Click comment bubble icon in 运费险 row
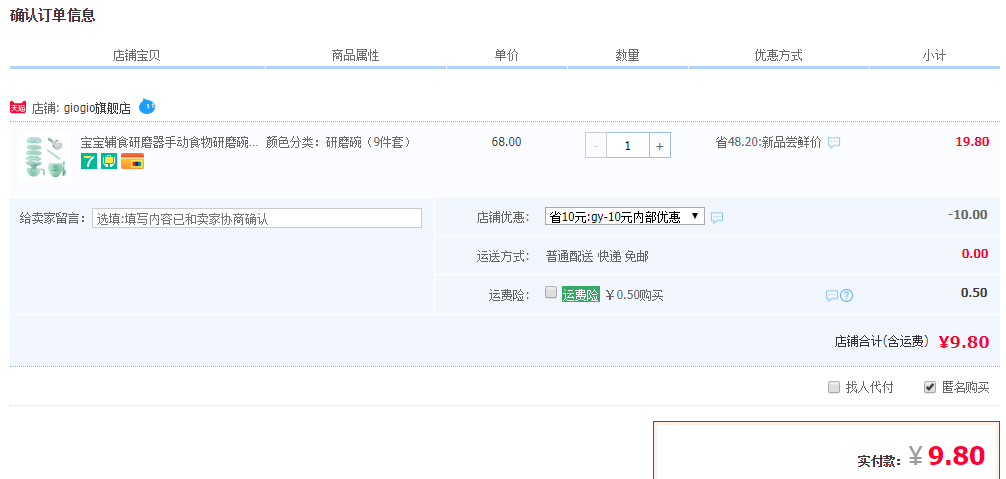 click(831, 295)
